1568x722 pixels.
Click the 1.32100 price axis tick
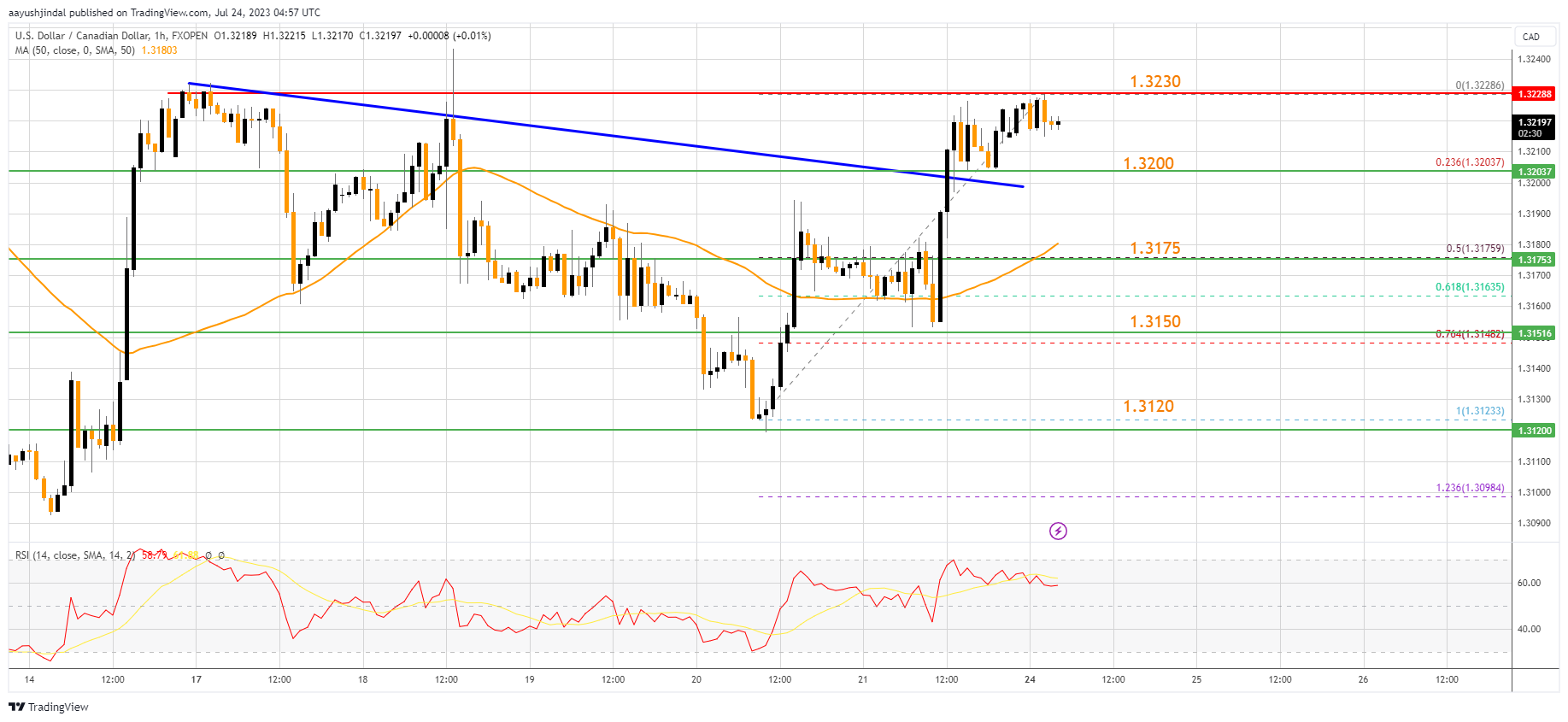[x=1534, y=152]
